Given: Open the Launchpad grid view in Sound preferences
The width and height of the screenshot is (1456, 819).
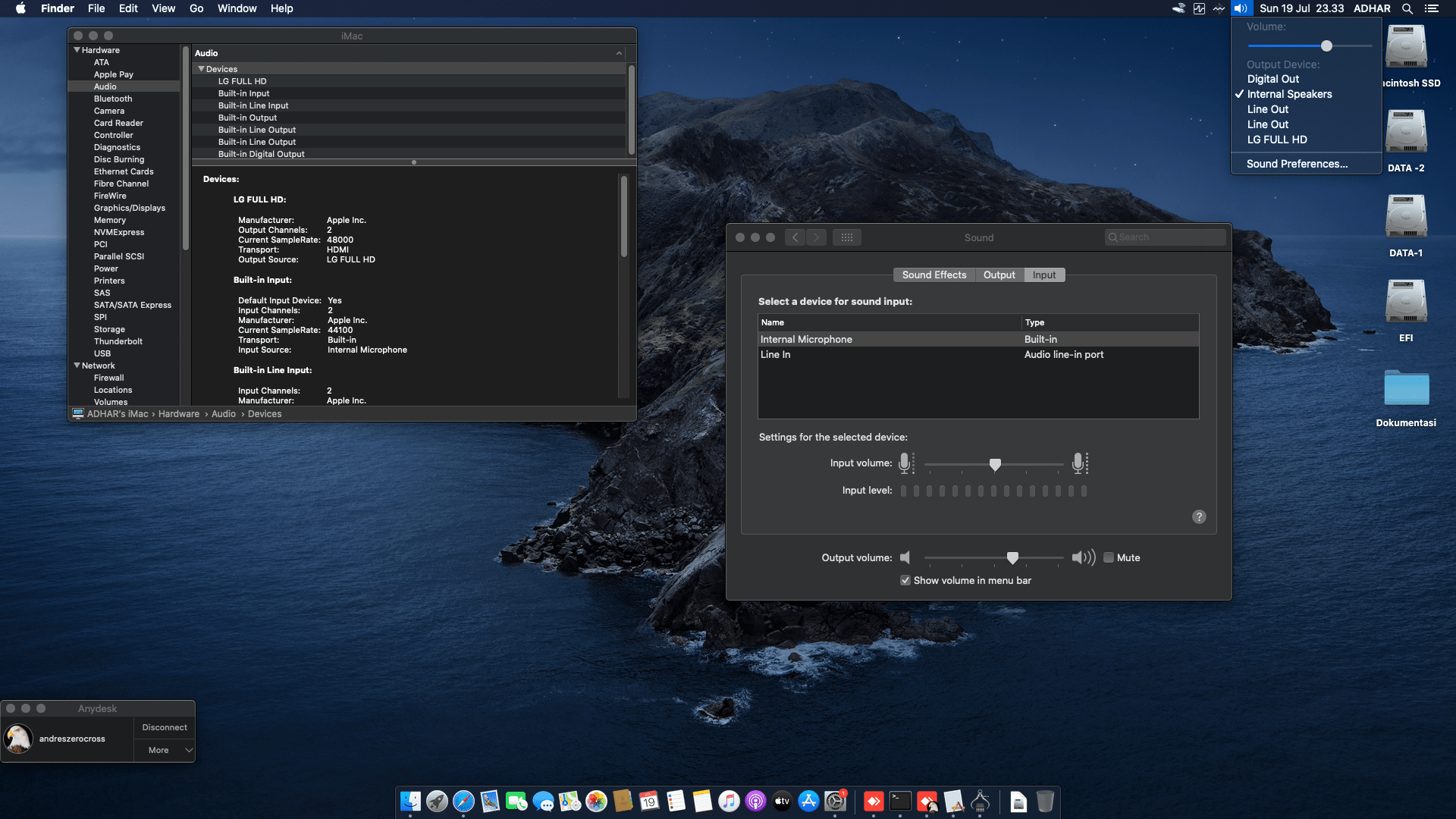Looking at the screenshot, I should 847,237.
